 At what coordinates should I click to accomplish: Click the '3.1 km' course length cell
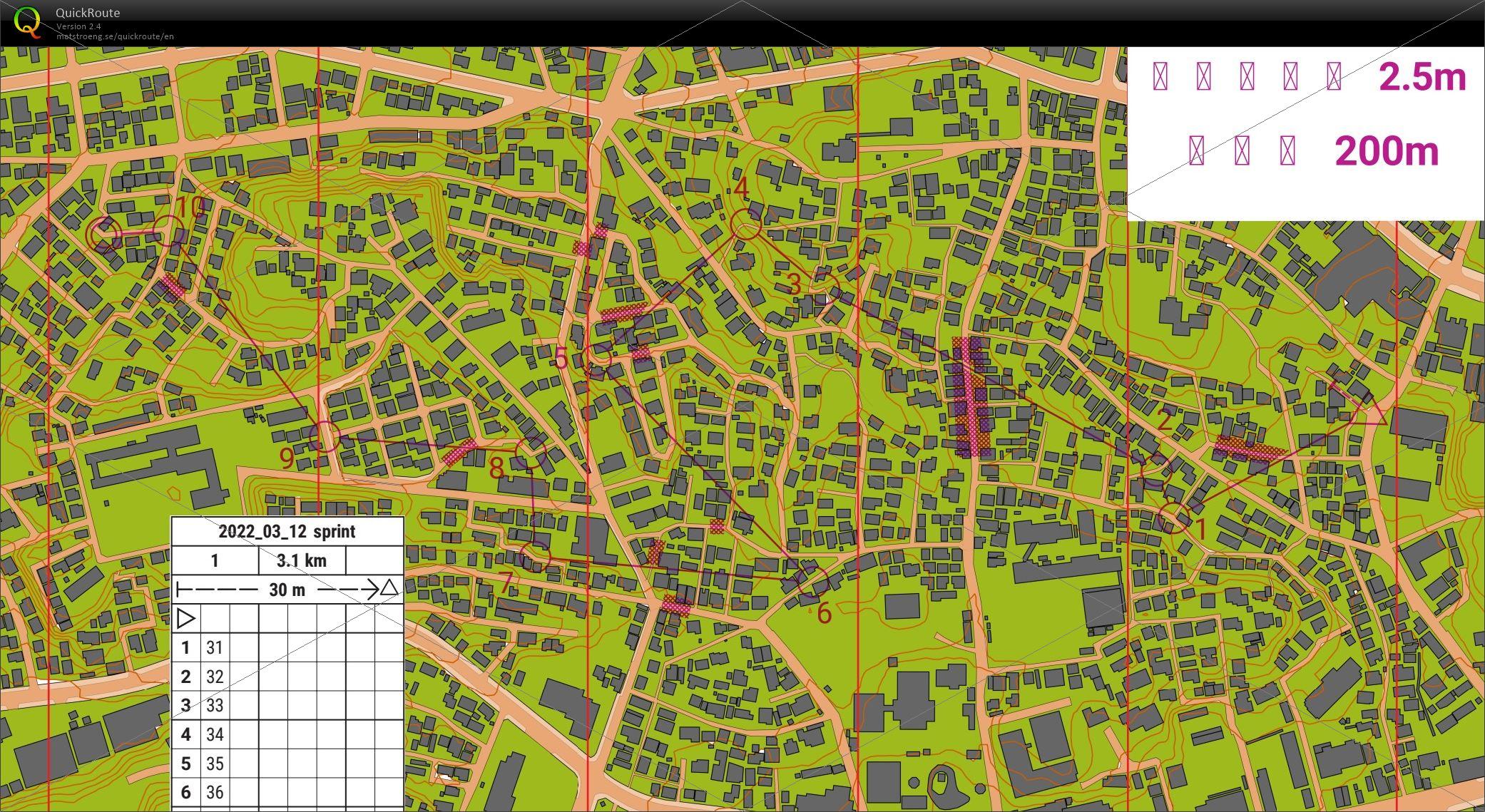coord(302,561)
